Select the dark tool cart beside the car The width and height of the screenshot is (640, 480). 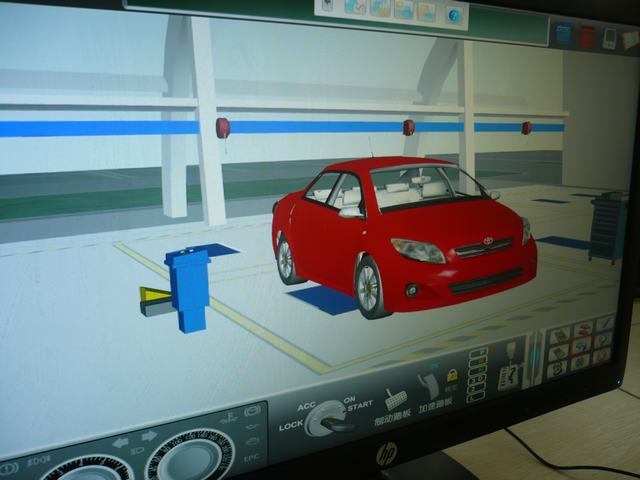(609, 227)
